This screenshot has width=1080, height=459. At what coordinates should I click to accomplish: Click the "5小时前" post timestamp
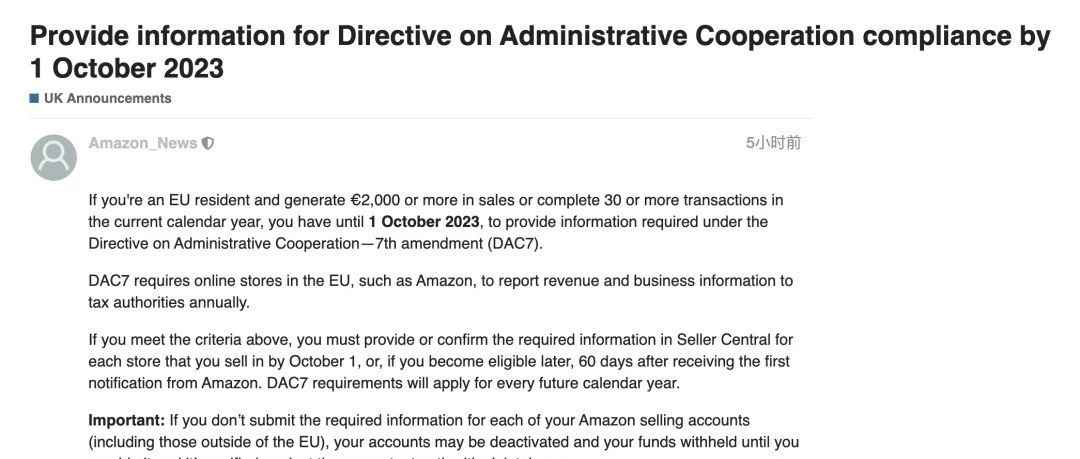773,143
